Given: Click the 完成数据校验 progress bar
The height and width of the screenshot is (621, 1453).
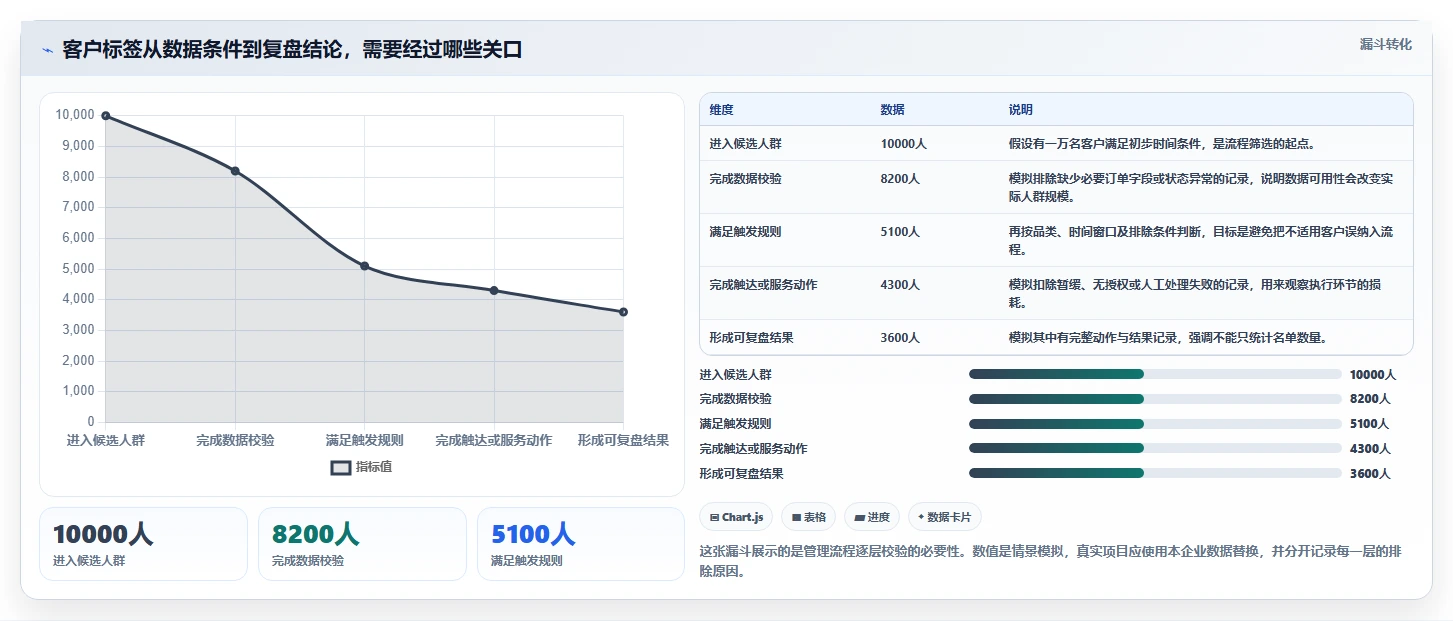Looking at the screenshot, I should click(1155, 399).
